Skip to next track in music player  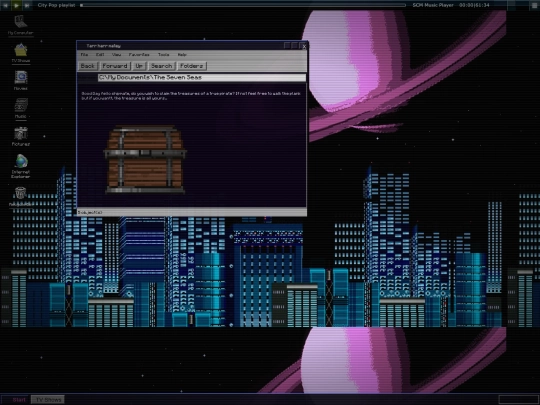click(27, 5)
